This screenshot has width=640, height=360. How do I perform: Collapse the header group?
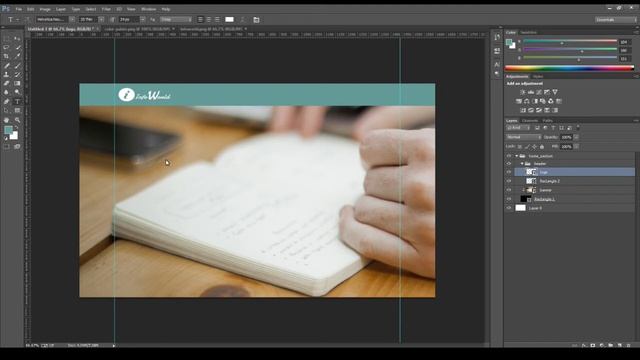pyautogui.click(x=522, y=164)
